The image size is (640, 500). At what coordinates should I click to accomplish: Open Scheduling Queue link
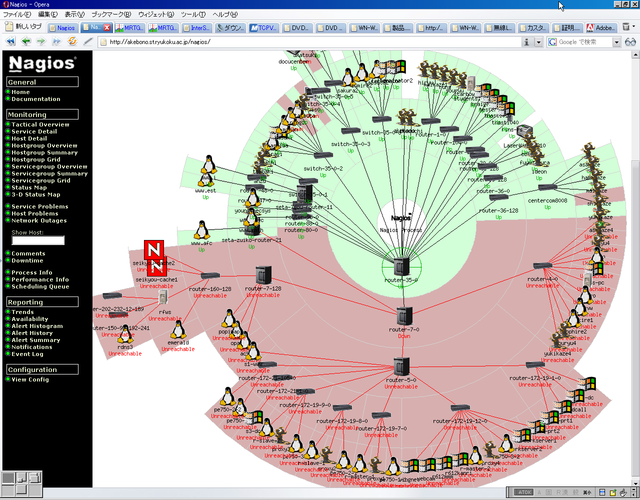tap(40, 287)
